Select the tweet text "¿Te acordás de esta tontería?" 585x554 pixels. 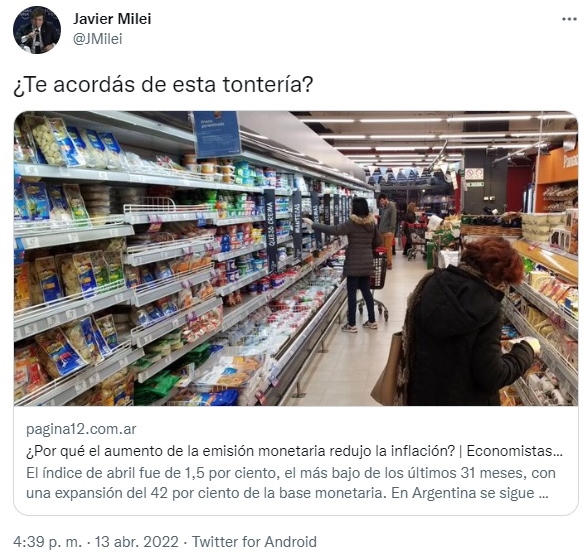tap(163, 85)
